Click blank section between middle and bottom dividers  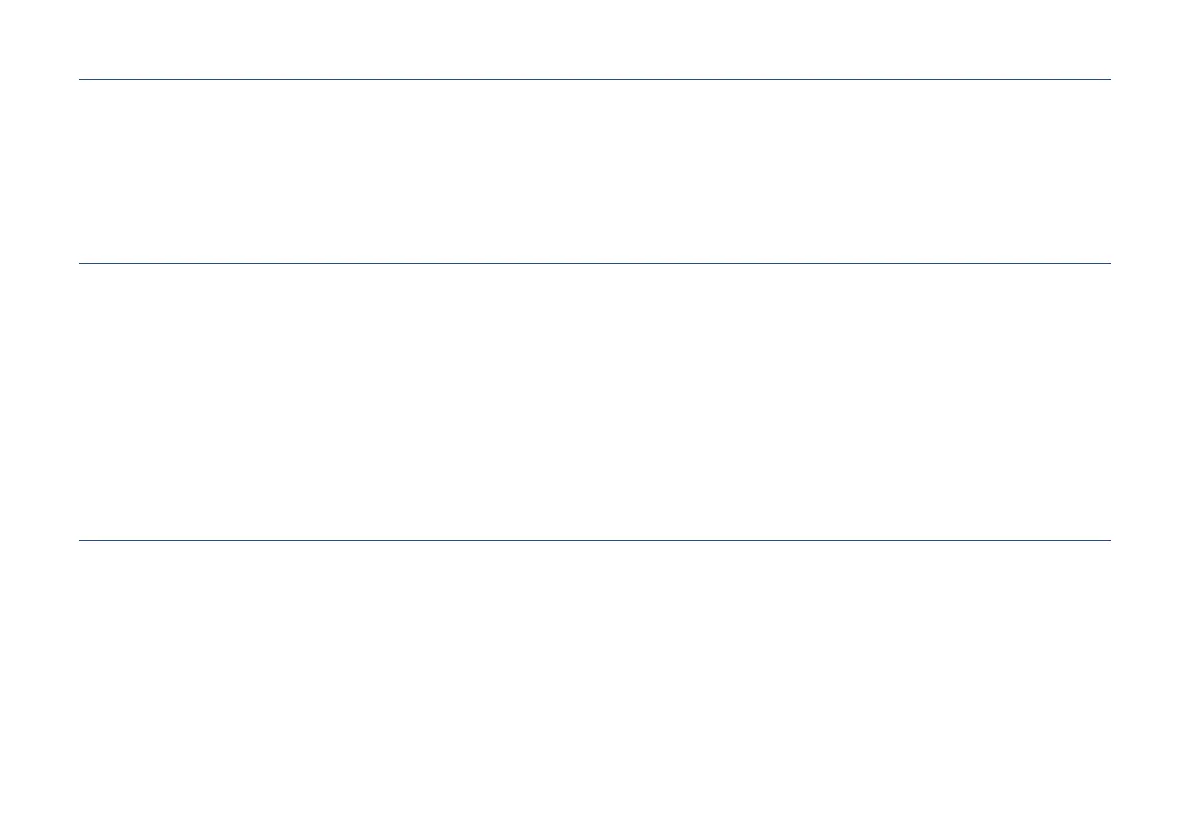tap(595, 402)
